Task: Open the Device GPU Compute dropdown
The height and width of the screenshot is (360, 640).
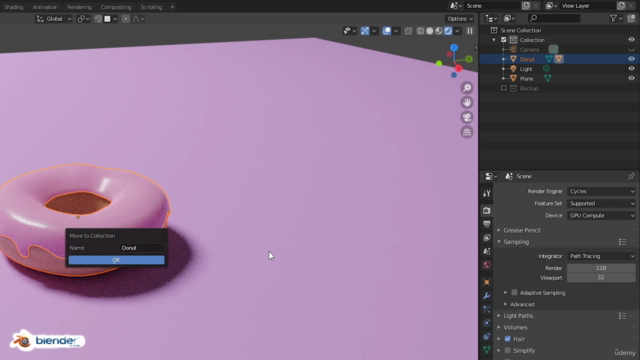Action: point(602,216)
